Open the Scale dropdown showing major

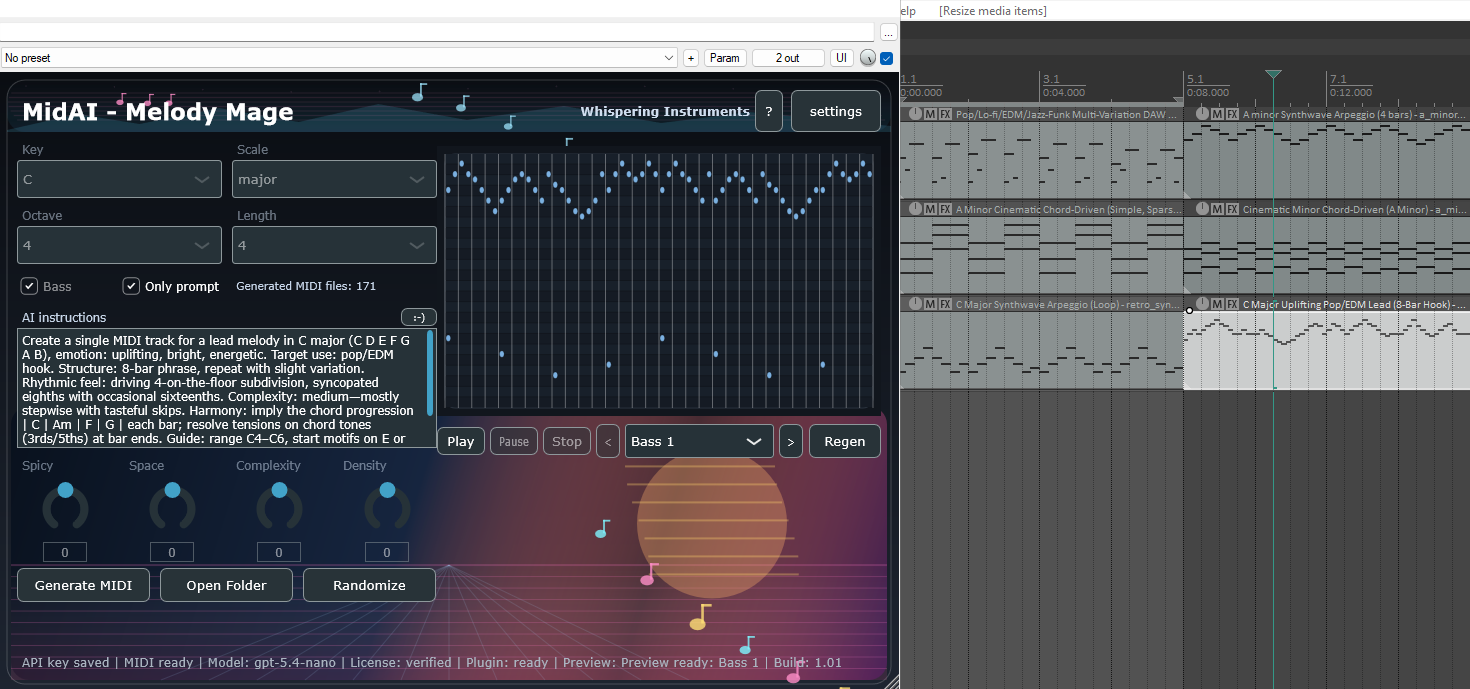[334, 179]
